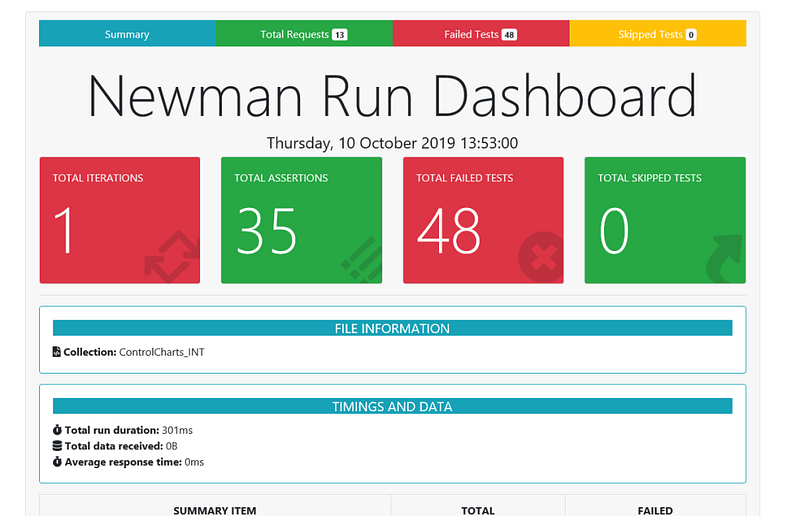Click the collection file icon
The width and height of the screenshot is (800, 516).
(x=57, y=352)
